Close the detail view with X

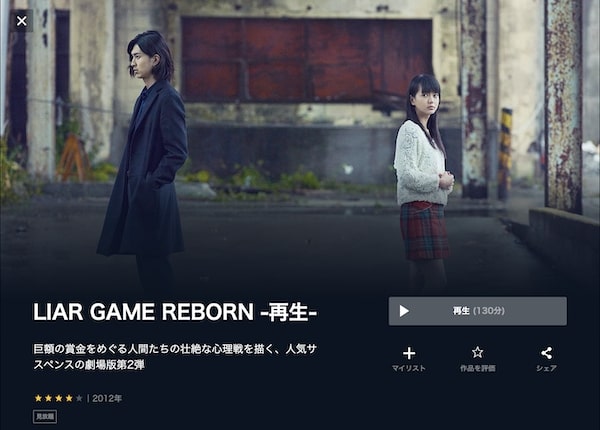21,21
